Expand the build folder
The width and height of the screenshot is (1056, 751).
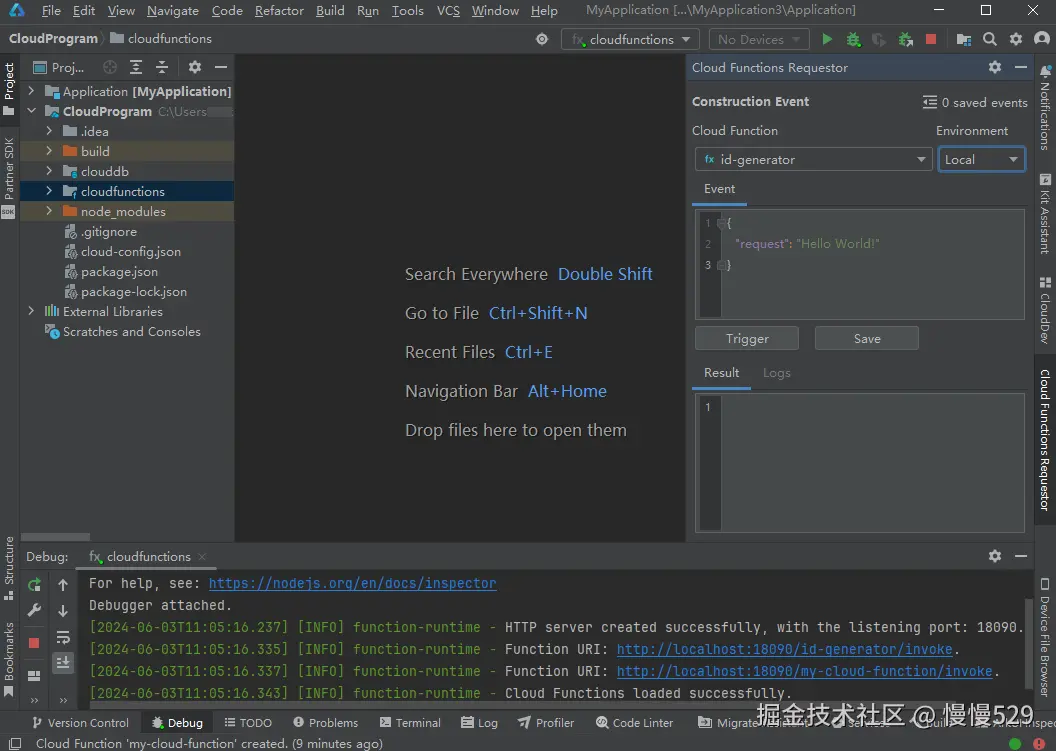[x=48, y=151]
